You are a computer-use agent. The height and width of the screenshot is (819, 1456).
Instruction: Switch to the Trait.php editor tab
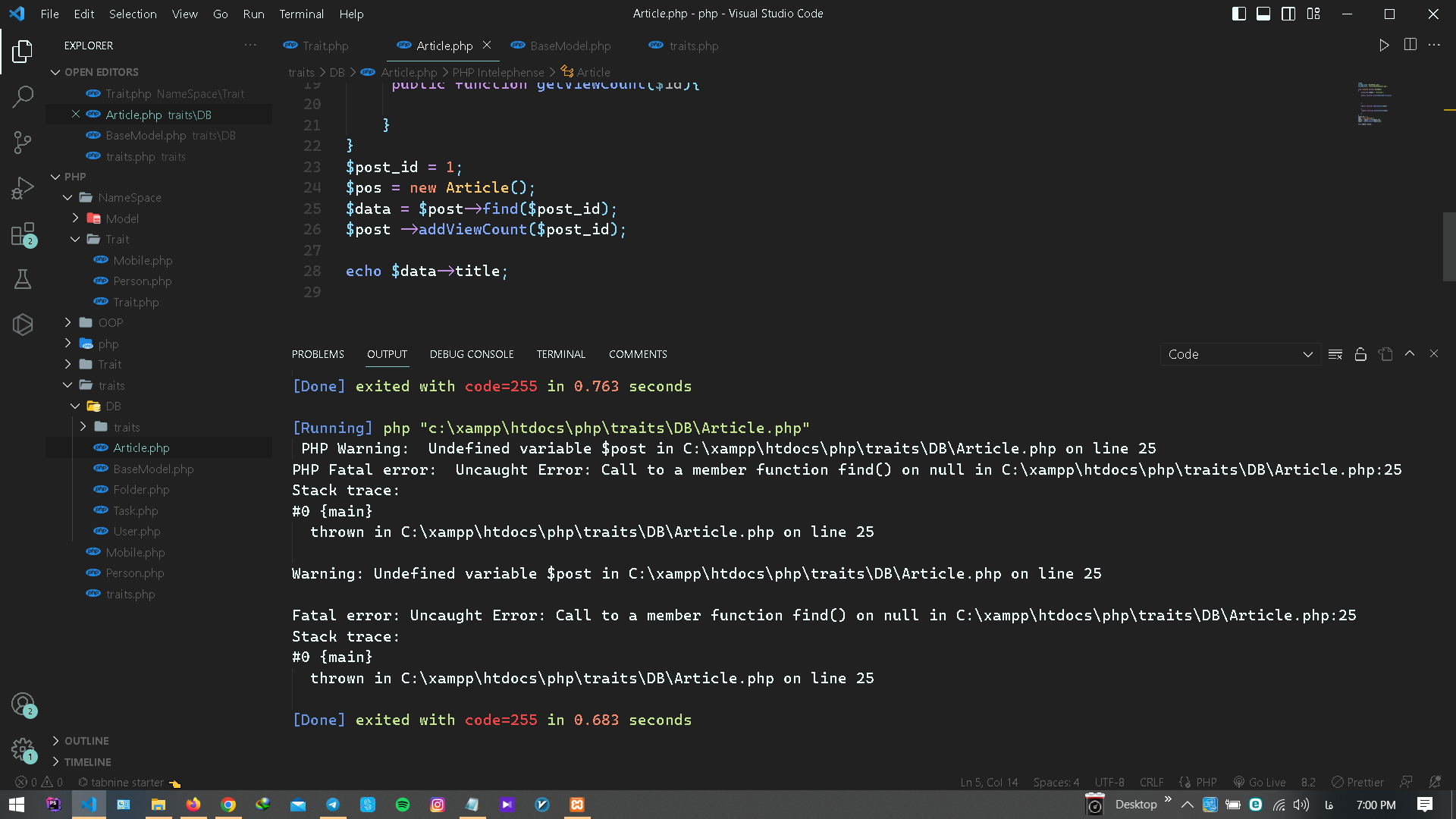point(316,45)
